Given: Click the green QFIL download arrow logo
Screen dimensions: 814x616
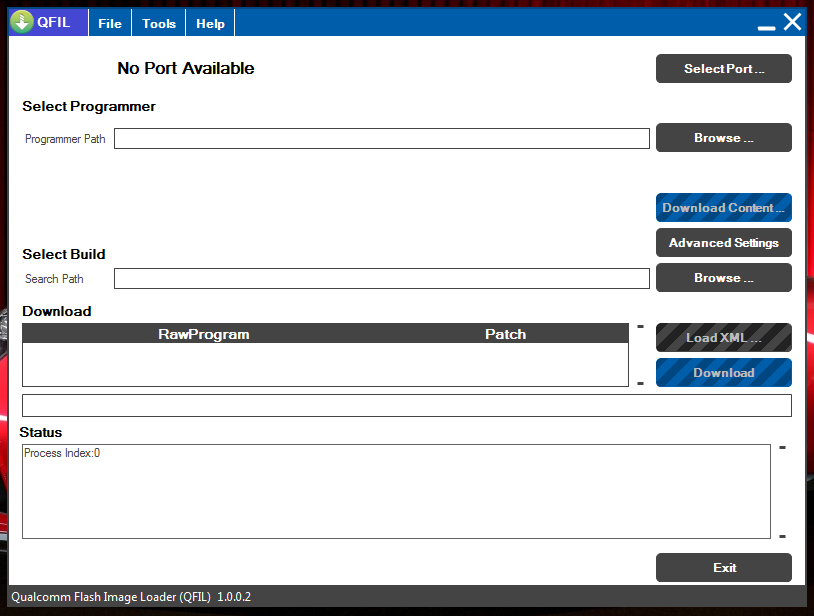Looking at the screenshot, I should (22, 22).
